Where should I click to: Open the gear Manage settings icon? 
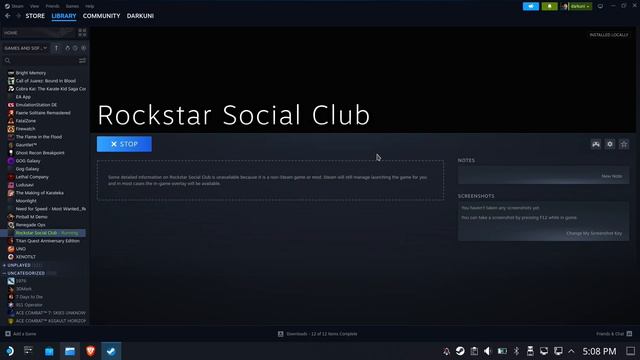click(610, 144)
